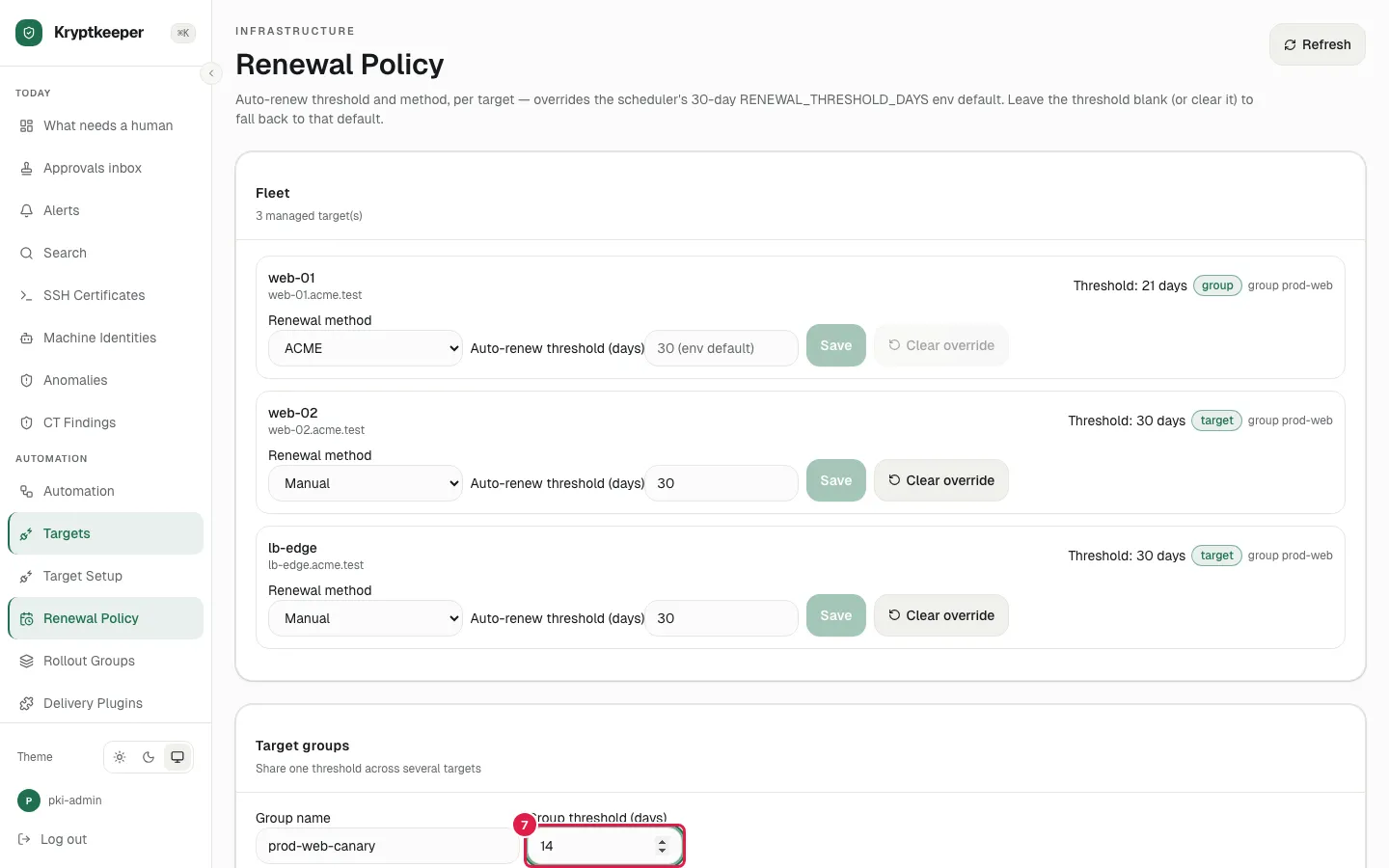The image size is (1389, 868).
Task: Click the Kryptkeeper shield logo icon
Action: 29,33
